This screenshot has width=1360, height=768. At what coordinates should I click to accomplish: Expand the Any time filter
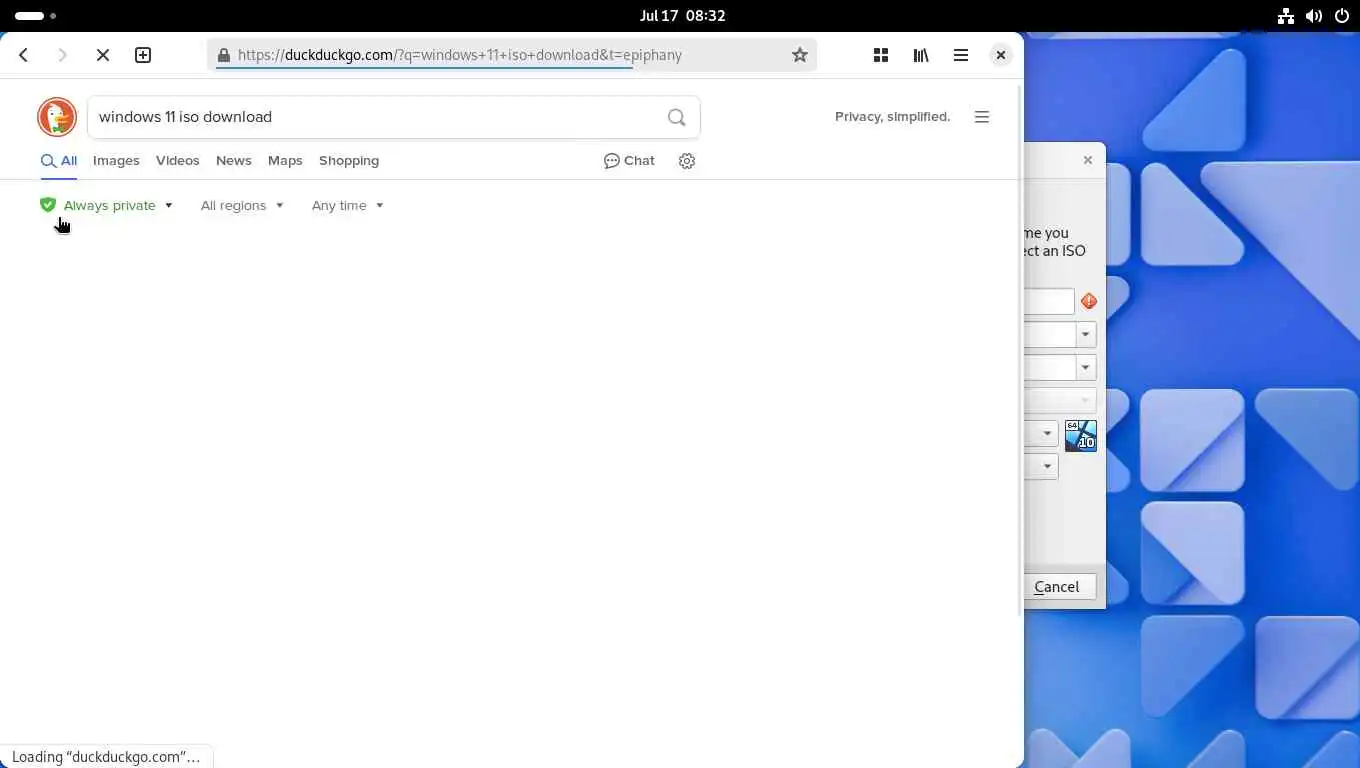click(x=348, y=206)
